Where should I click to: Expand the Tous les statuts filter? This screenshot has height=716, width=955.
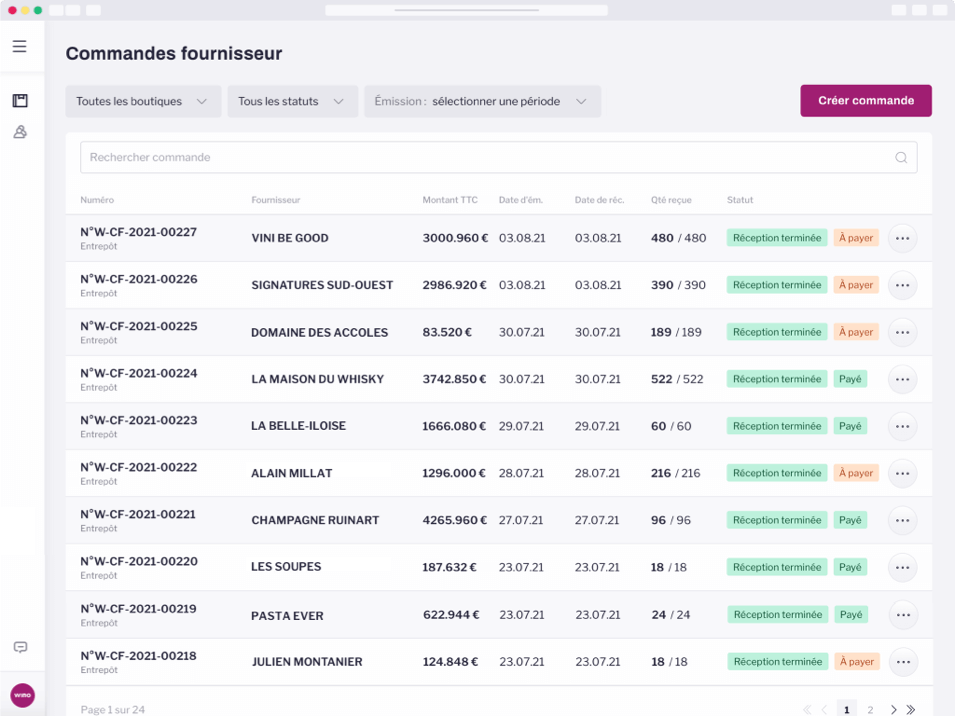[292, 101]
